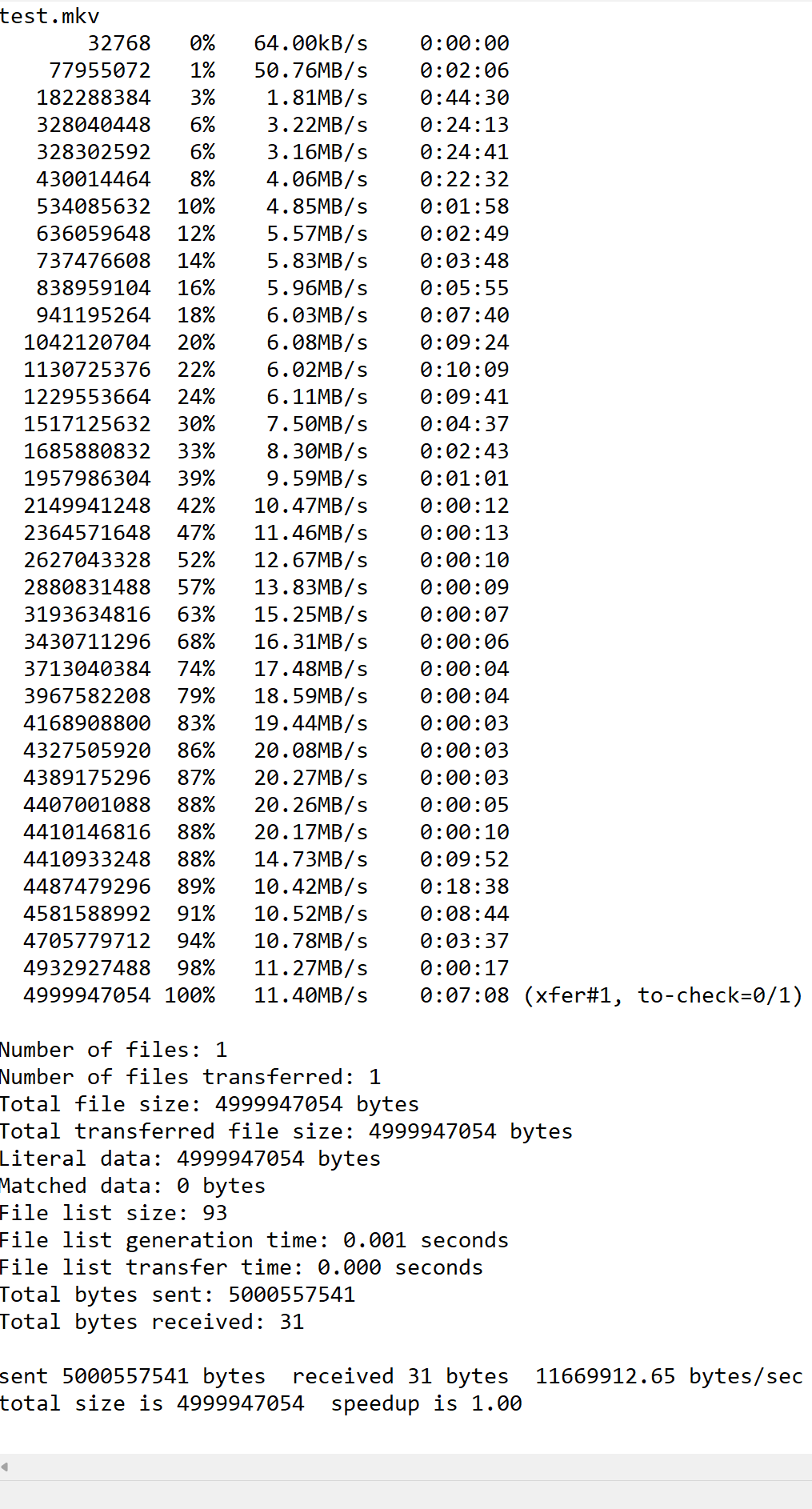Click the 'speedup is 1.00' text

pos(426,1403)
